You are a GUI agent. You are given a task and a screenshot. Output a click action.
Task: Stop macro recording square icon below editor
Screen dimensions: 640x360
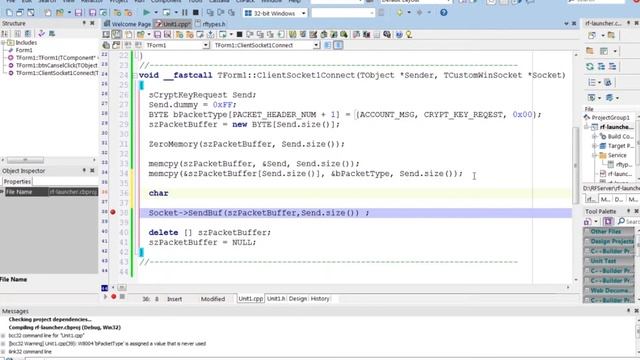click(122, 297)
